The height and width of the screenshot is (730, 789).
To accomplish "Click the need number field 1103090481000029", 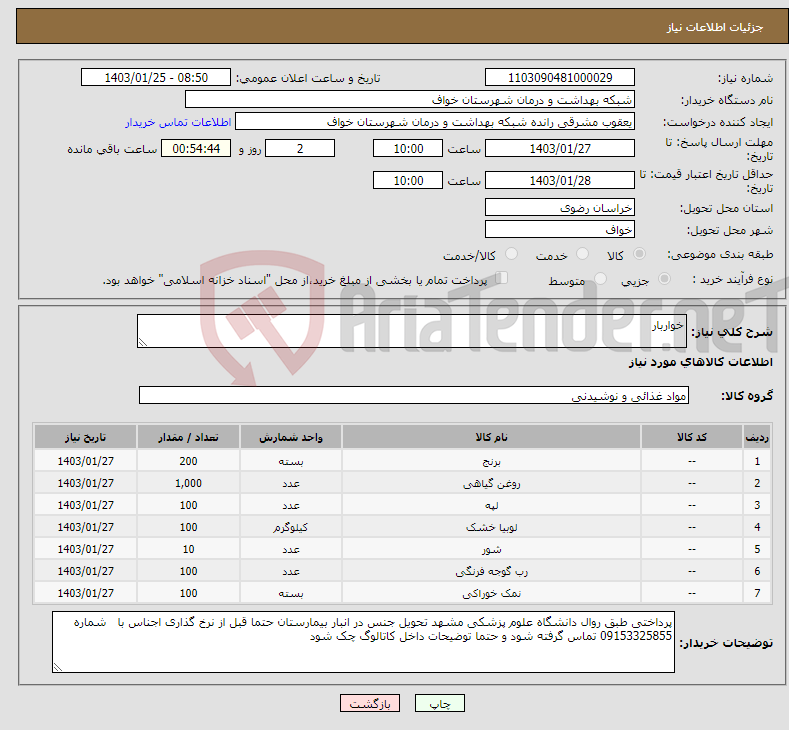I will [x=560, y=77].
